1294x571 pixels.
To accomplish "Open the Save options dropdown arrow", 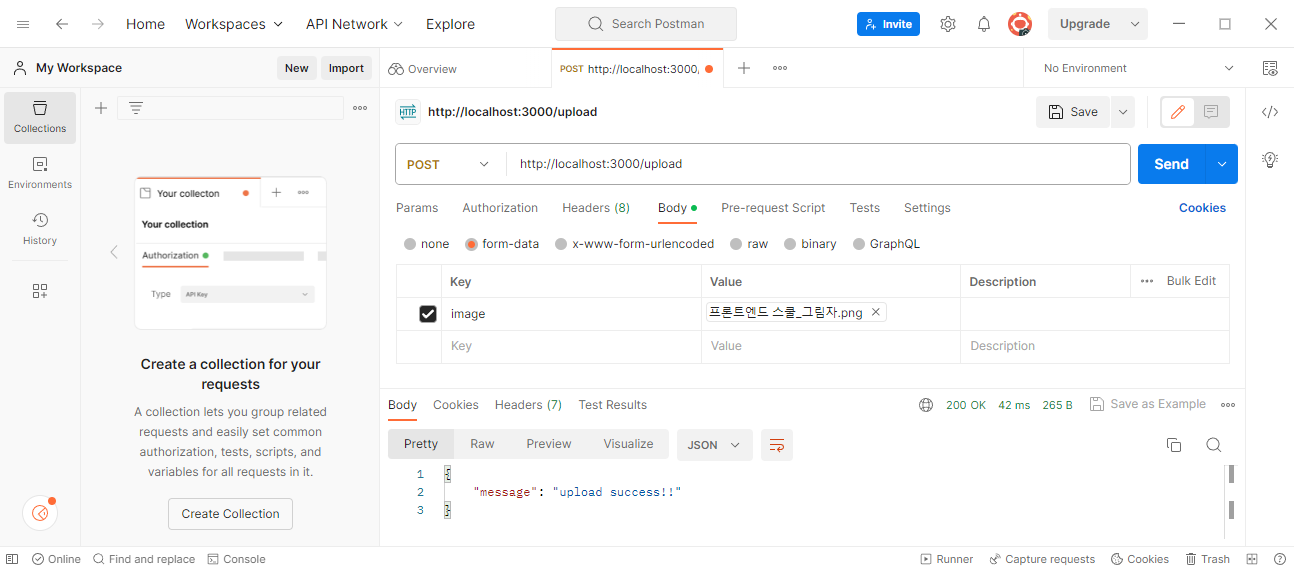I will coord(1123,112).
